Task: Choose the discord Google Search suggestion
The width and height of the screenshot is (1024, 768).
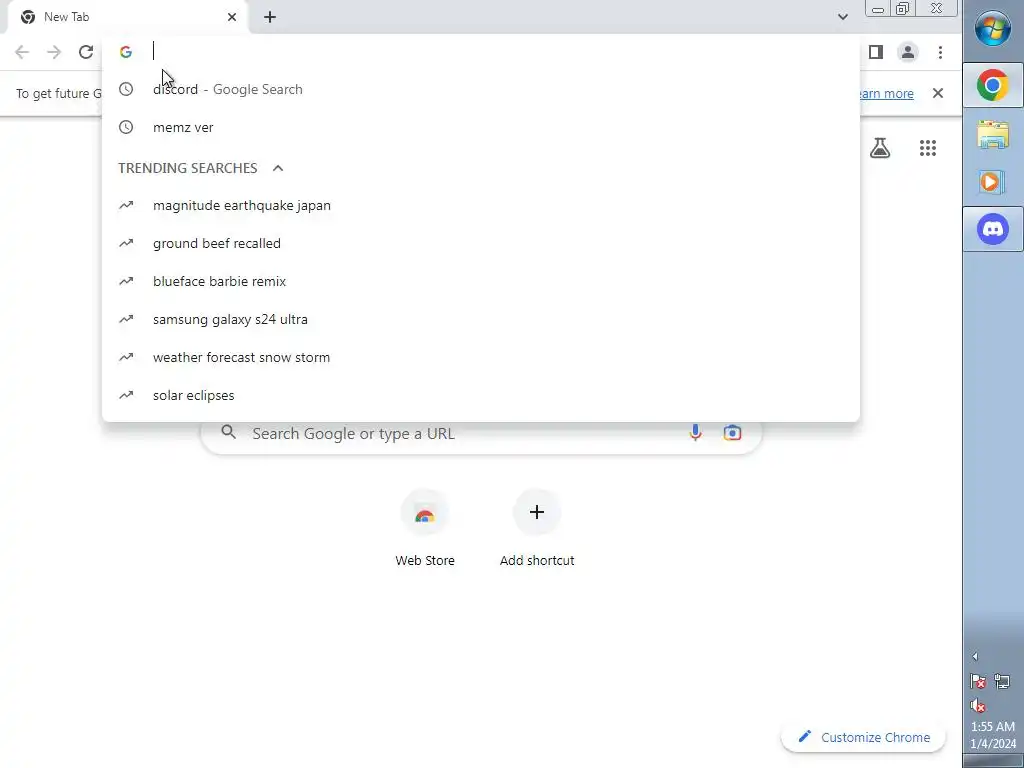Action: [x=481, y=89]
